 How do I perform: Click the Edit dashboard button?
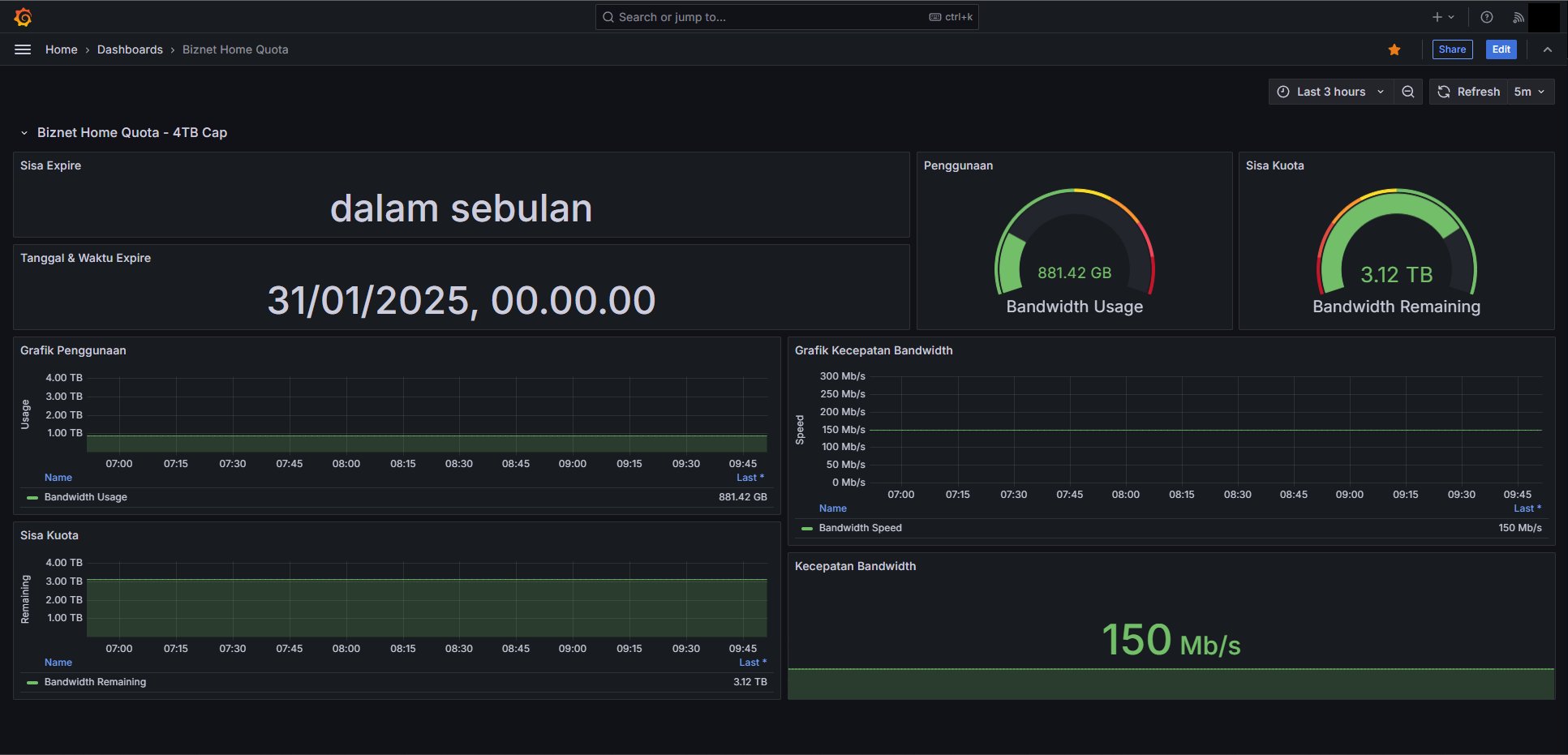coord(1501,49)
